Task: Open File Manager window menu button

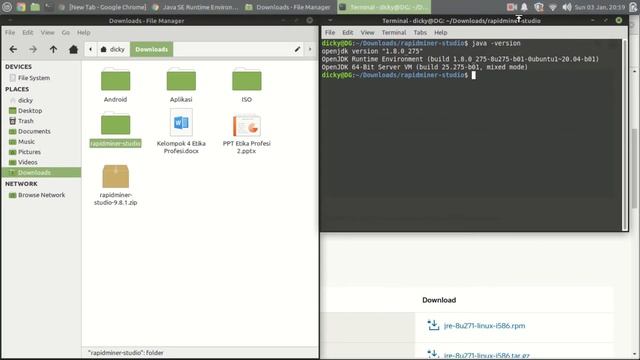Action: click(x=10, y=20)
